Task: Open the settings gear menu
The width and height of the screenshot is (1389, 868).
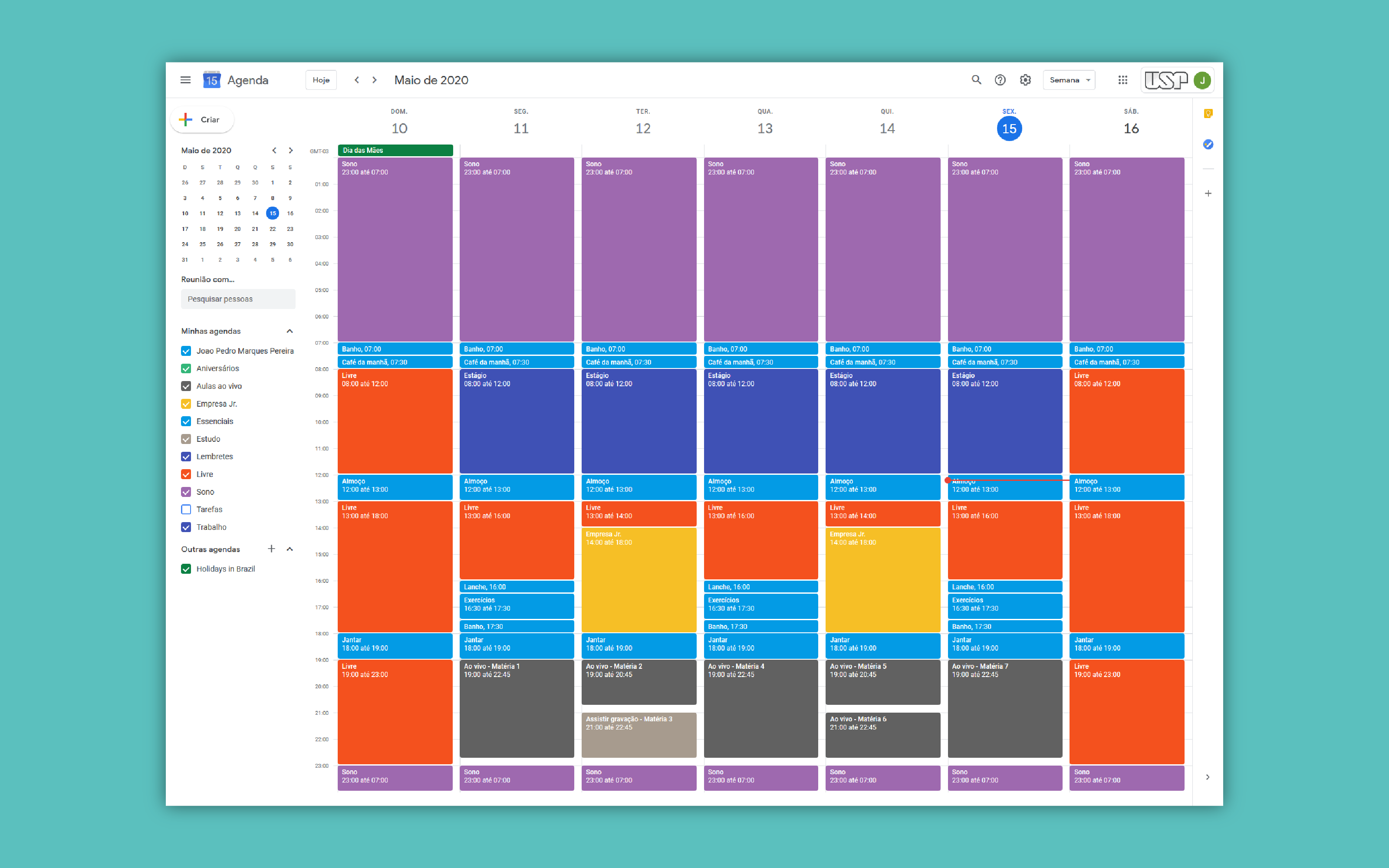Action: [1025, 80]
